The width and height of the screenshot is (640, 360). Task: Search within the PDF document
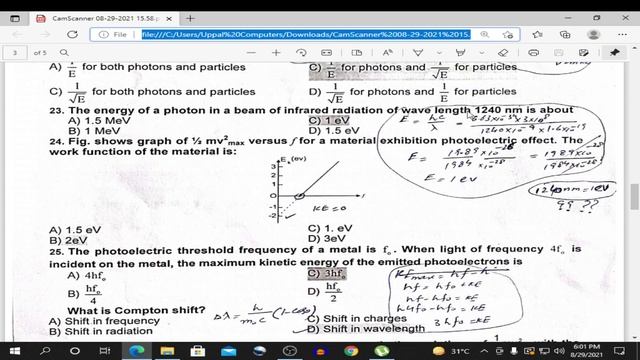click(x=64, y=53)
